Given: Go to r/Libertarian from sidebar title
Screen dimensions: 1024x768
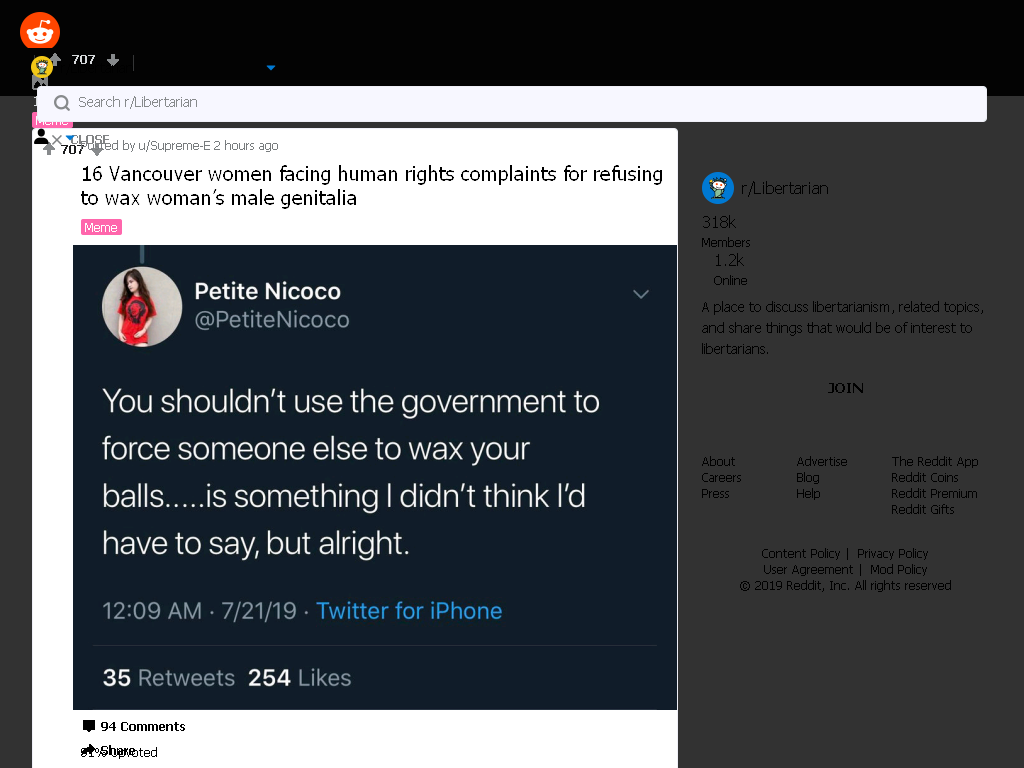Looking at the screenshot, I should tap(784, 188).
